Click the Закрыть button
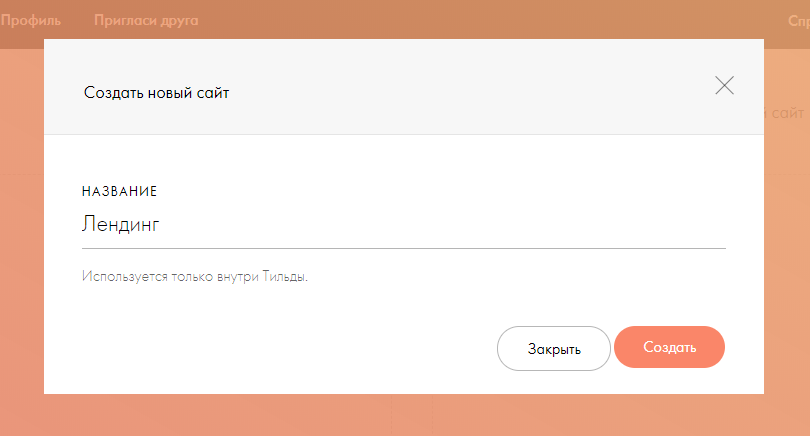Viewport: 810px width, 436px height. [x=554, y=348]
